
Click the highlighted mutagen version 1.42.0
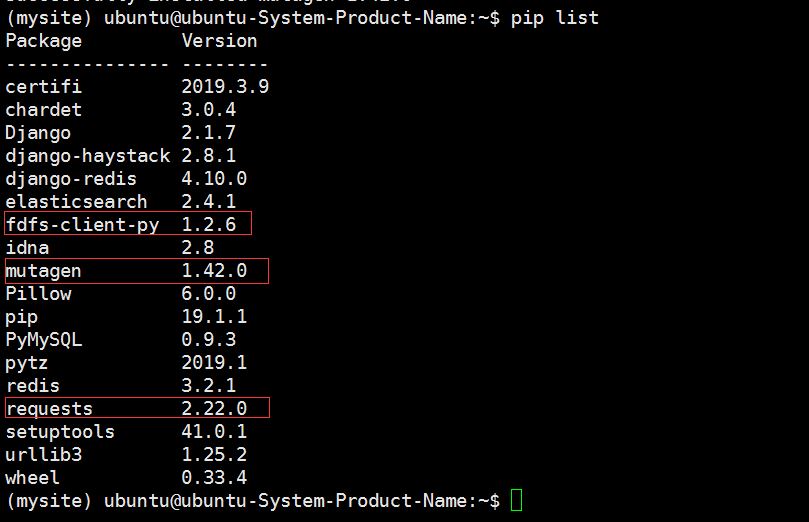pos(214,271)
